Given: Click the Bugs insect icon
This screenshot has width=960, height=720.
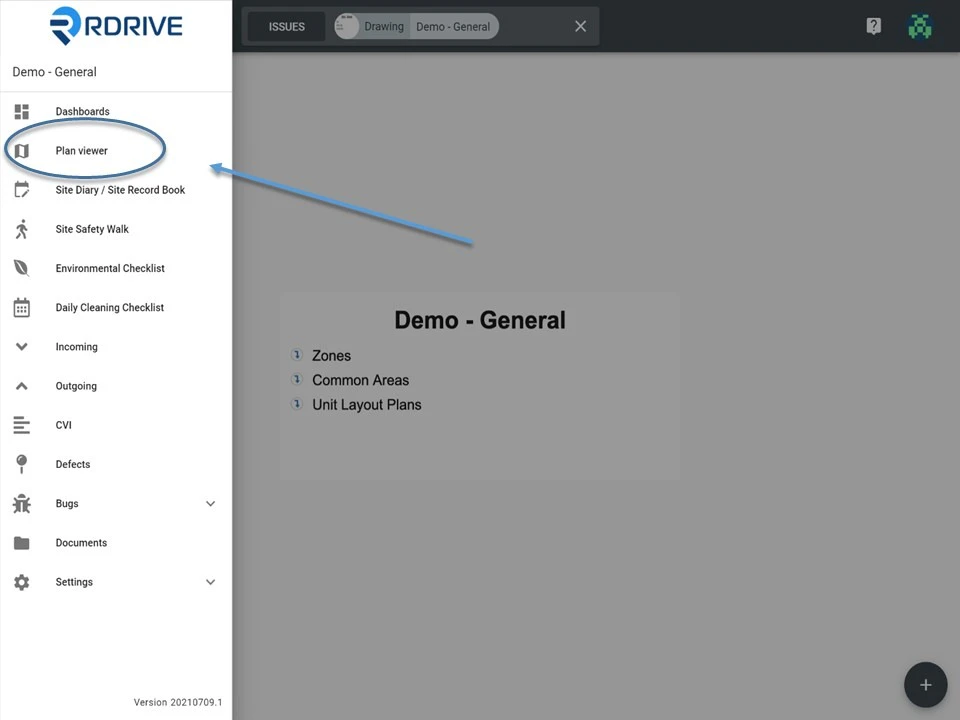Looking at the screenshot, I should pyautogui.click(x=21, y=503).
